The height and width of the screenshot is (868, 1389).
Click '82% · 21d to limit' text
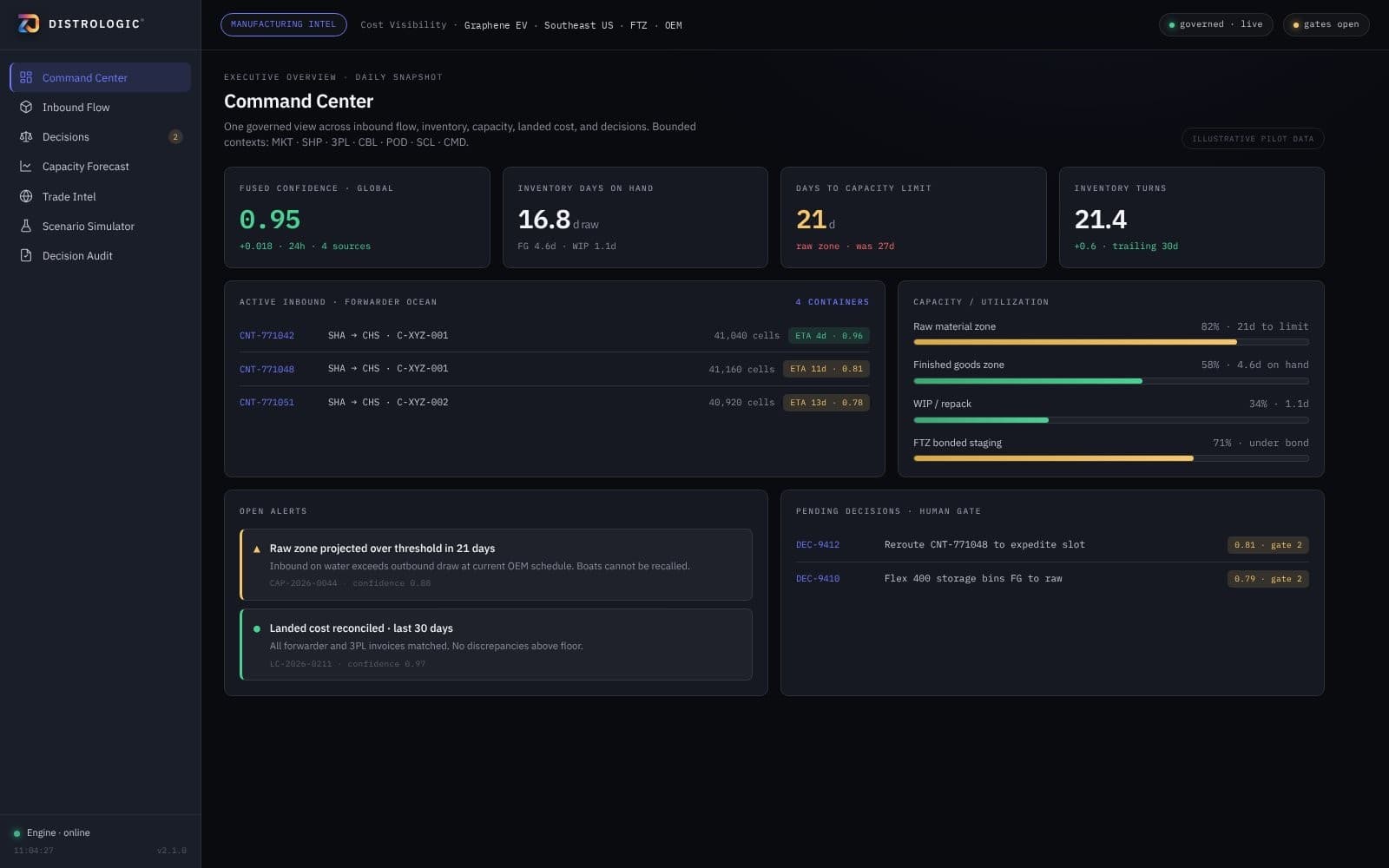(x=1254, y=327)
